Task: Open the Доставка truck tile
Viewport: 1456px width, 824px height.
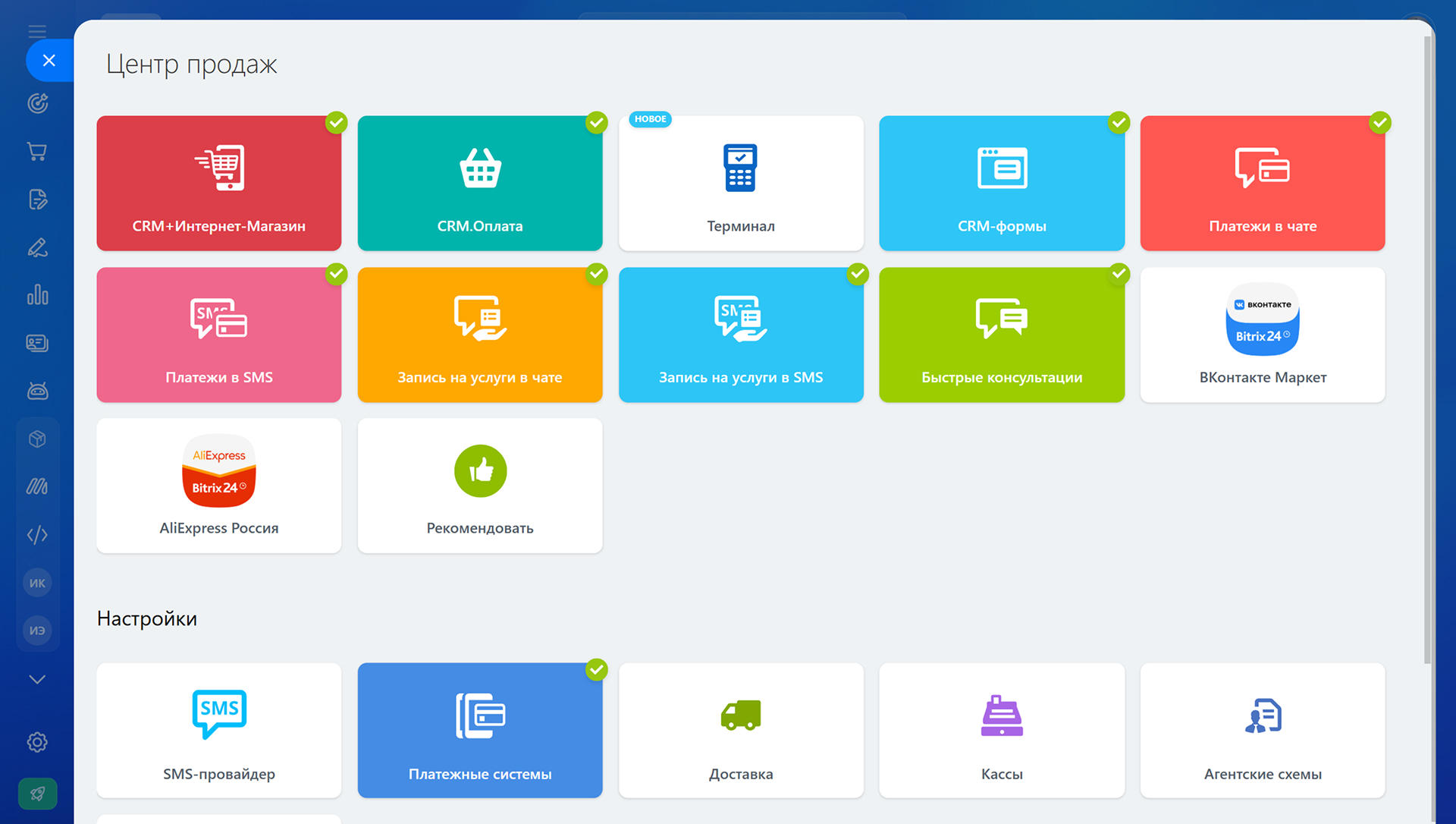Action: (741, 731)
